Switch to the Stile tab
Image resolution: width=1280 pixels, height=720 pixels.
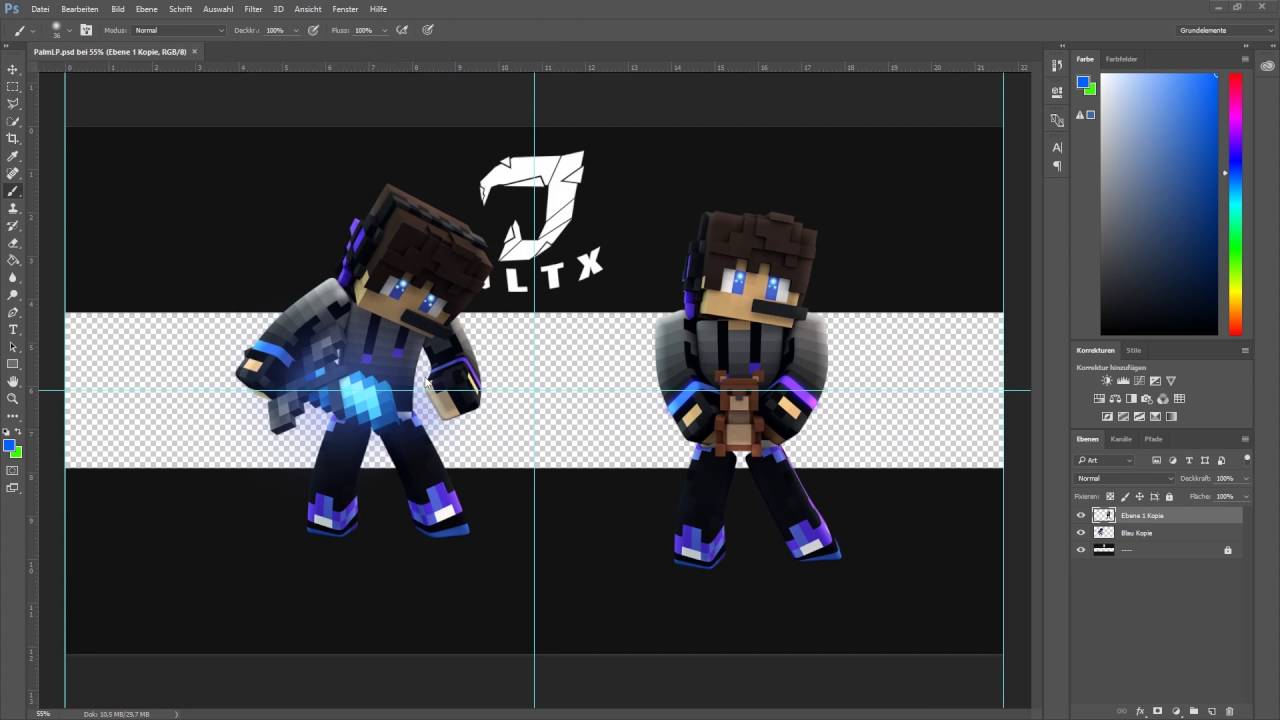pyautogui.click(x=1134, y=350)
